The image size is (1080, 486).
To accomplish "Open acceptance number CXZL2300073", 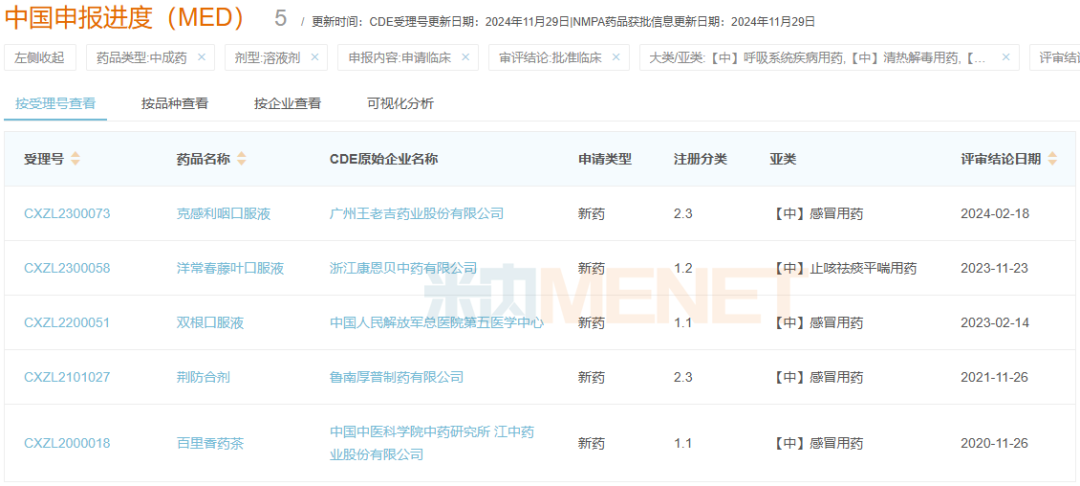I will point(67,214).
